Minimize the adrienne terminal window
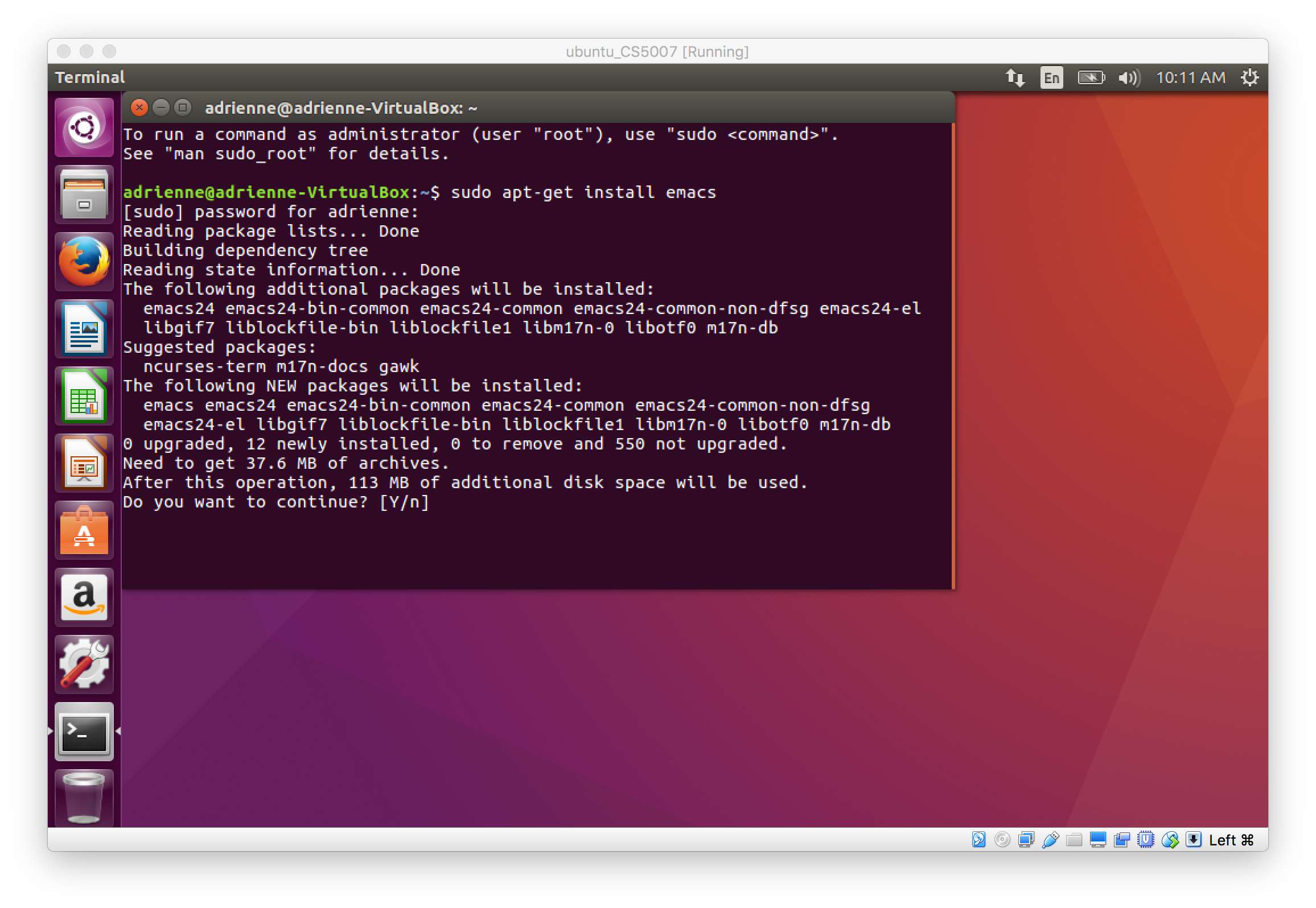The width and height of the screenshot is (1316, 908). pos(161,108)
